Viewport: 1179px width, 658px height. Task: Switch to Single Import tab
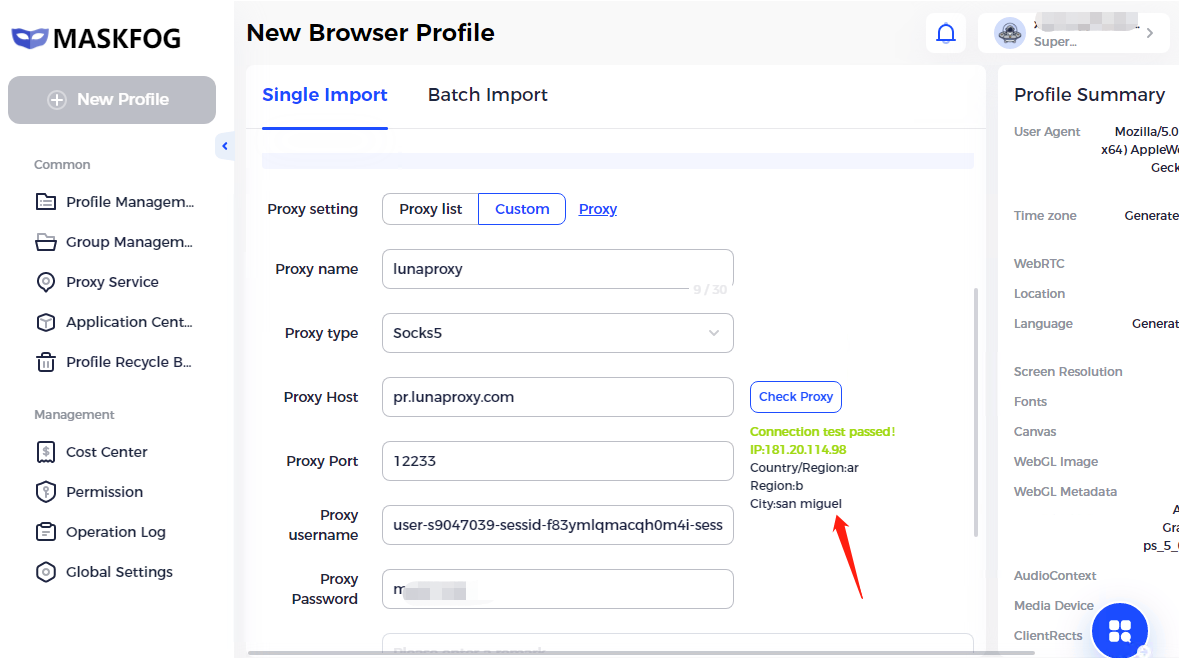[x=325, y=95]
